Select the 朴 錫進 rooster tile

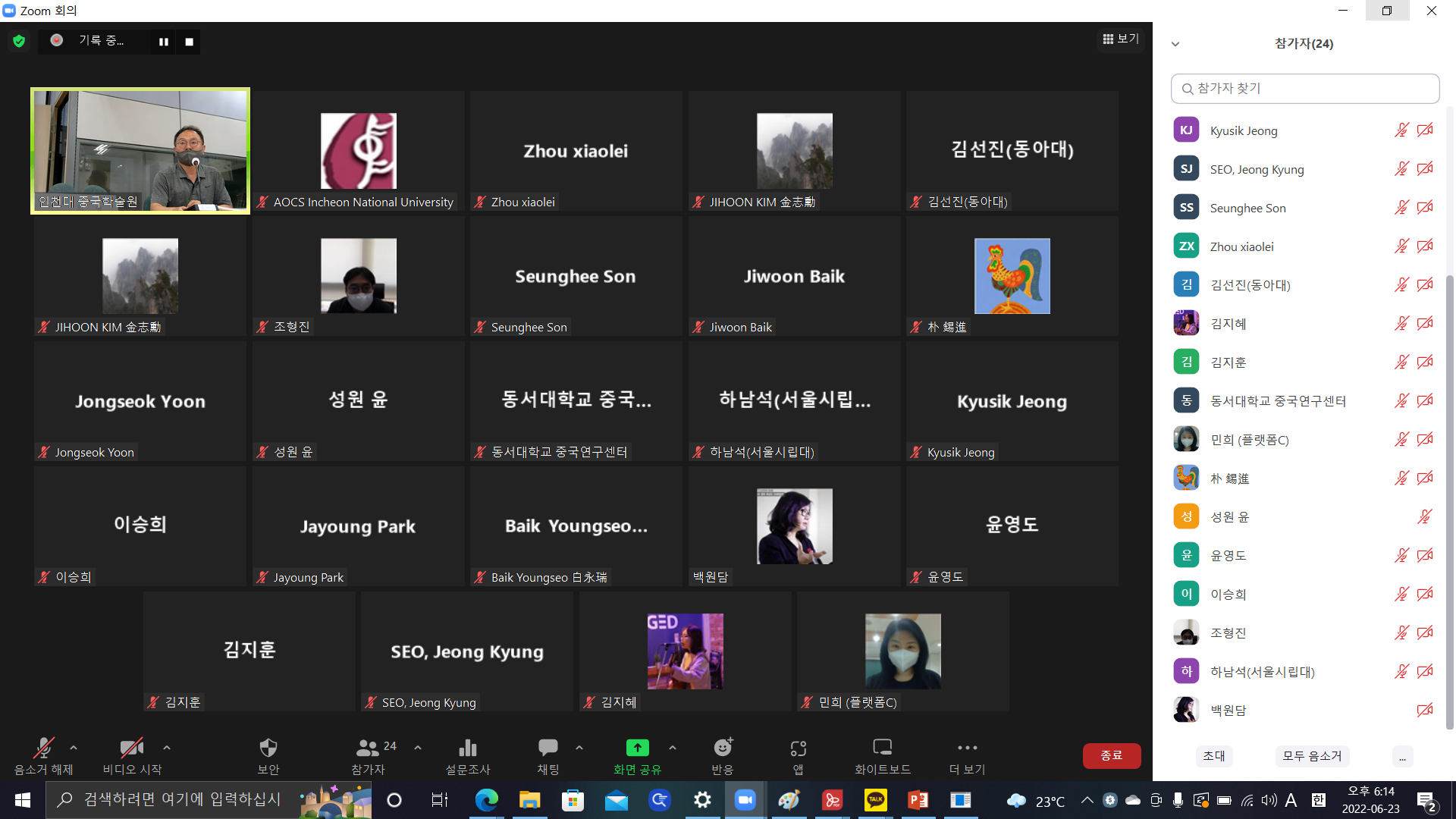[x=1012, y=276]
